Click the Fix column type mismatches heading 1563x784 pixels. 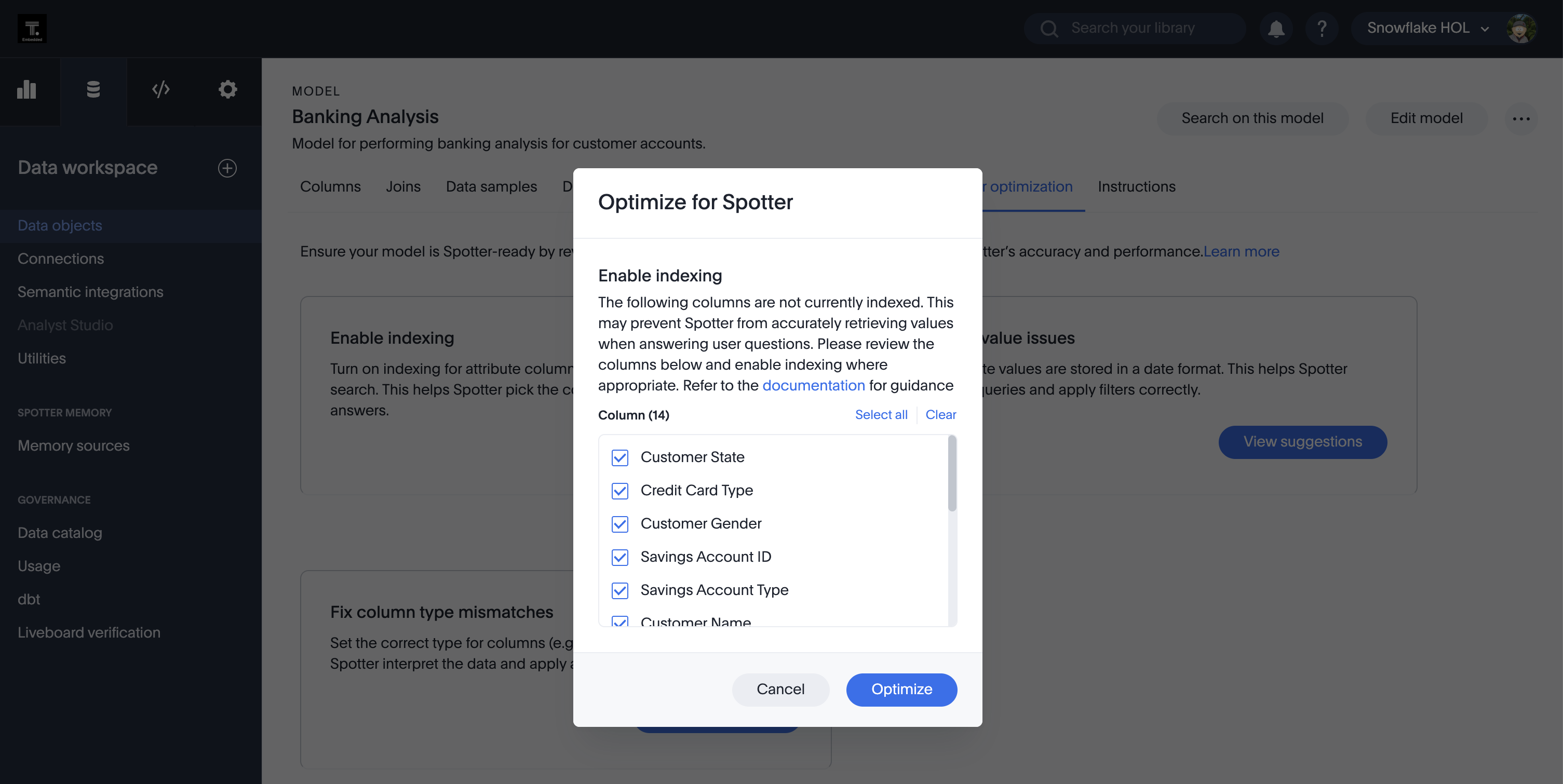coord(442,612)
